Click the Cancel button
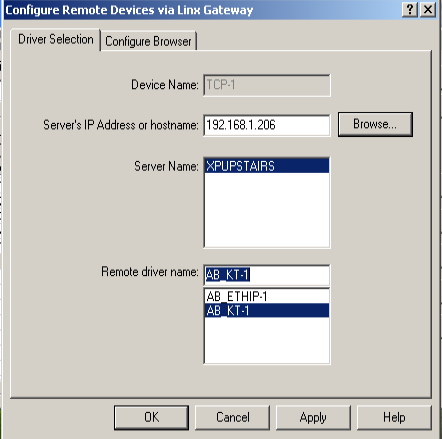The width and height of the screenshot is (442, 439). point(232,417)
